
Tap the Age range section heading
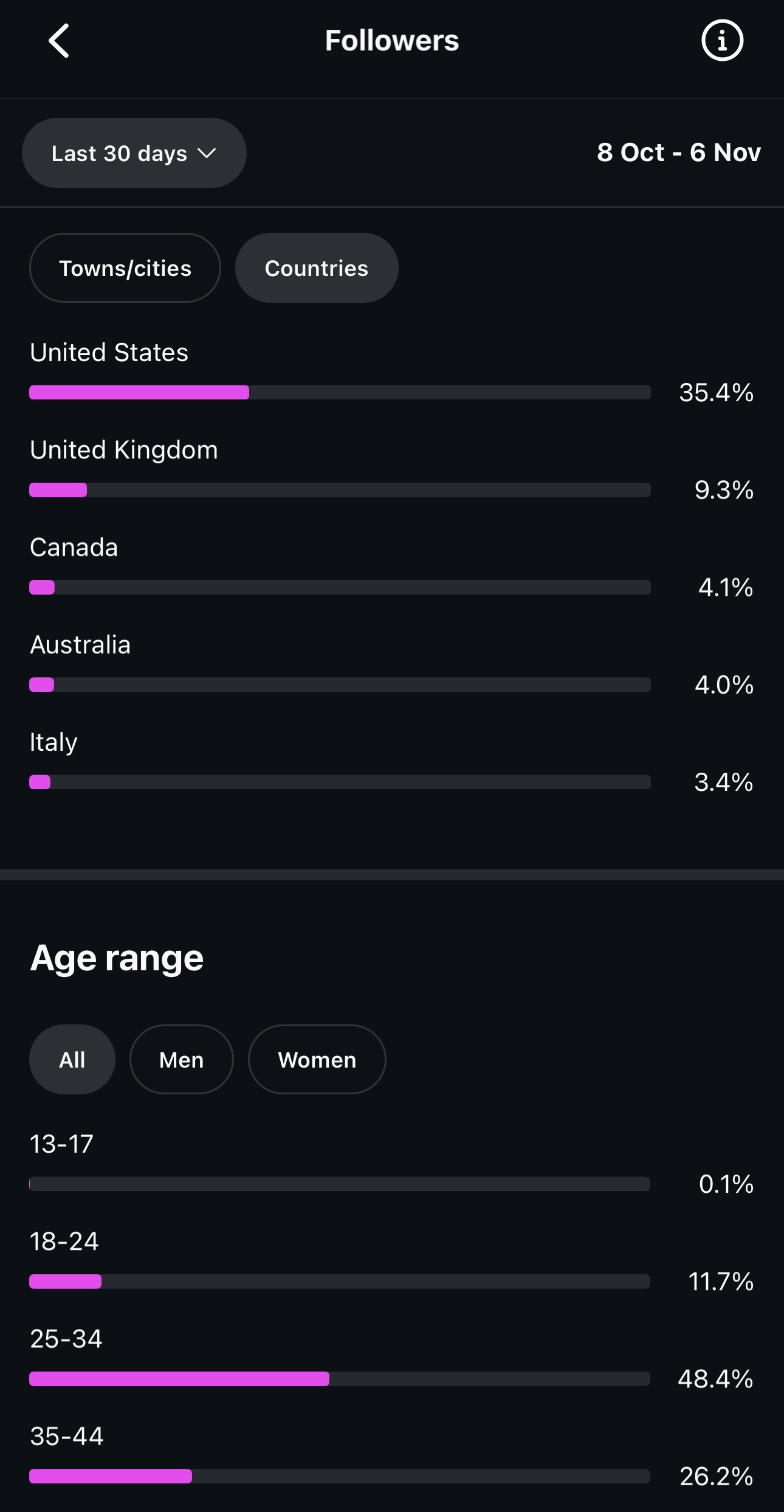tap(117, 958)
